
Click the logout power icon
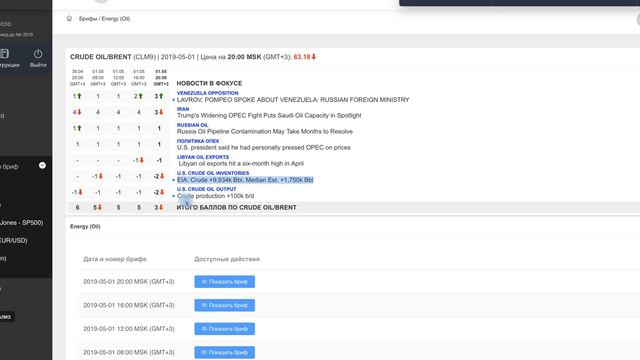(x=38, y=54)
